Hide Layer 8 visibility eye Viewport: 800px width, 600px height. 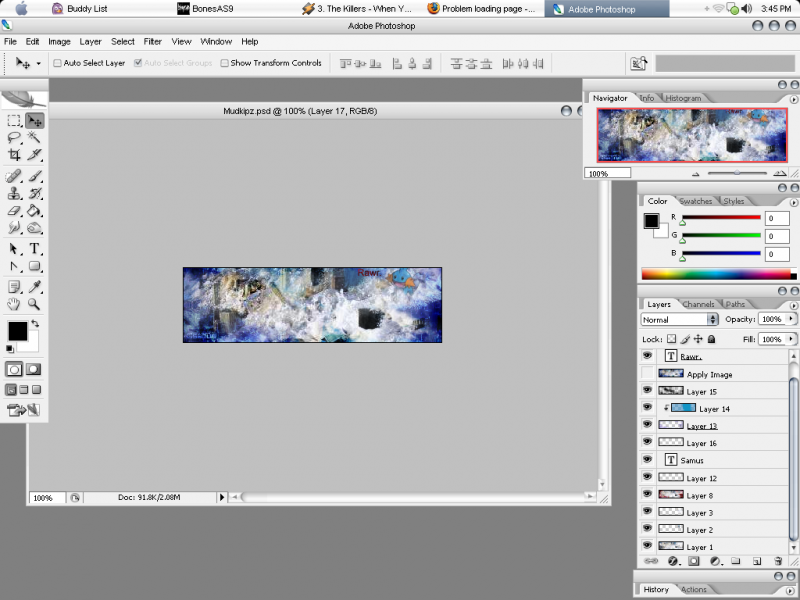[x=647, y=494]
